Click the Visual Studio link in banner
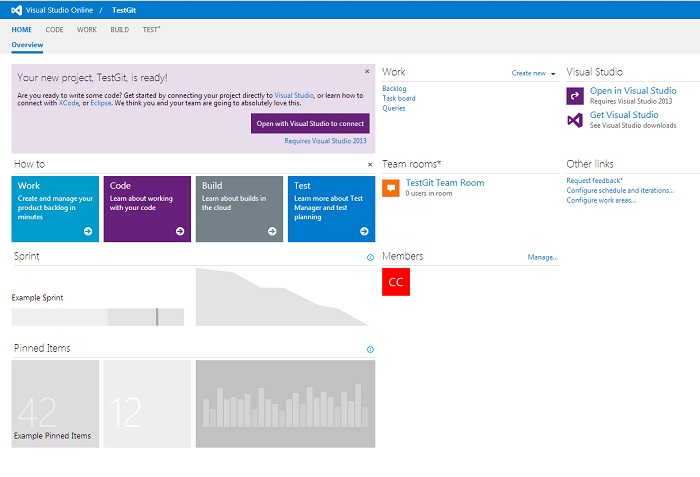 (x=294, y=95)
